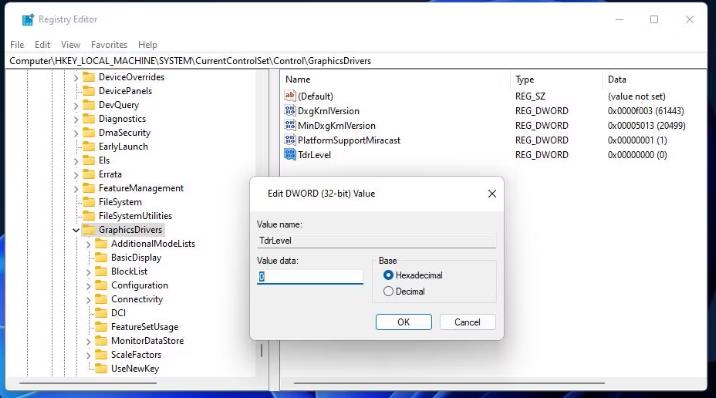Click the Value data input field
This screenshot has height=398, width=716.
pos(310,277)
